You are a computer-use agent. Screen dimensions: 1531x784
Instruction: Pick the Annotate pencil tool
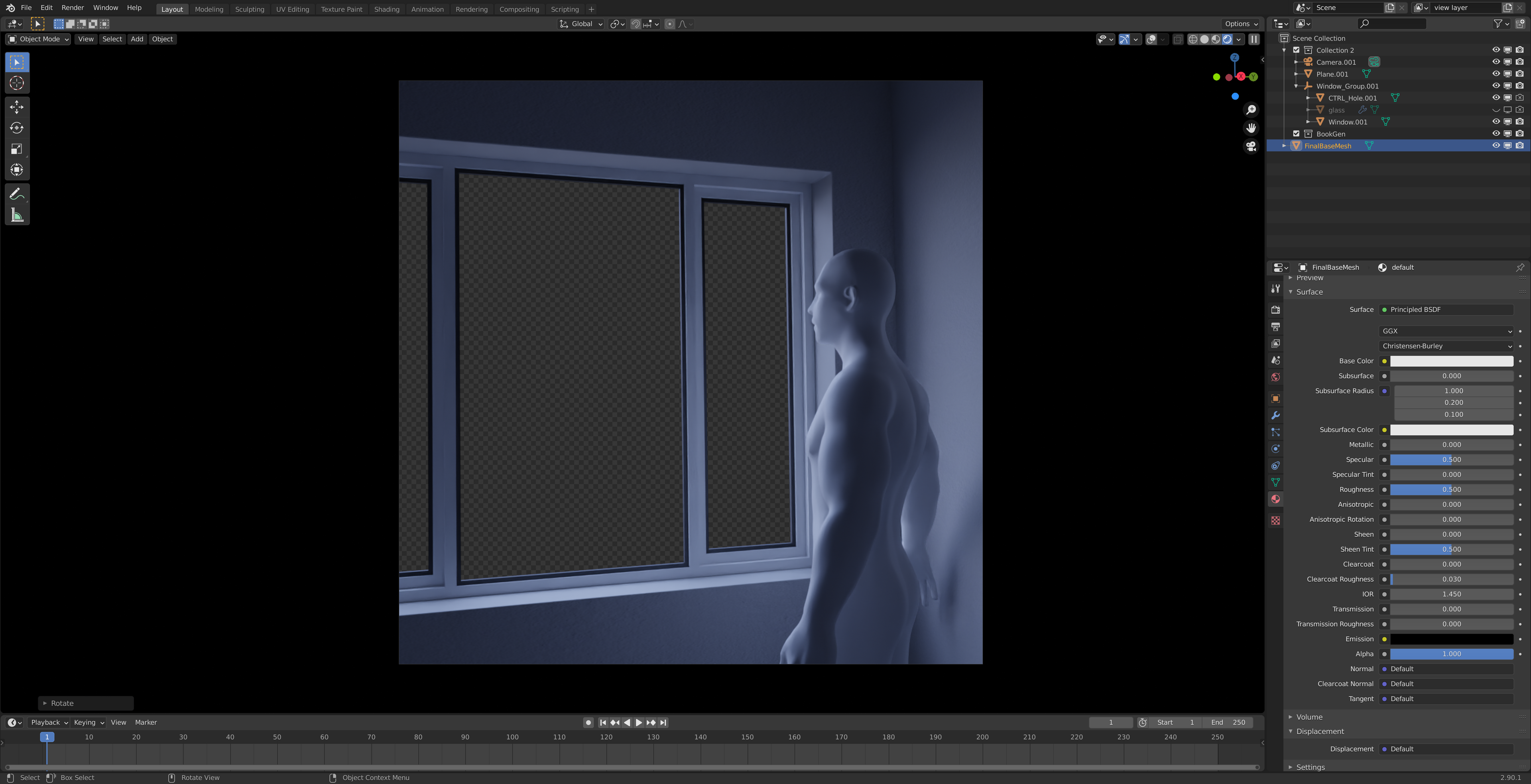point(17,194)
